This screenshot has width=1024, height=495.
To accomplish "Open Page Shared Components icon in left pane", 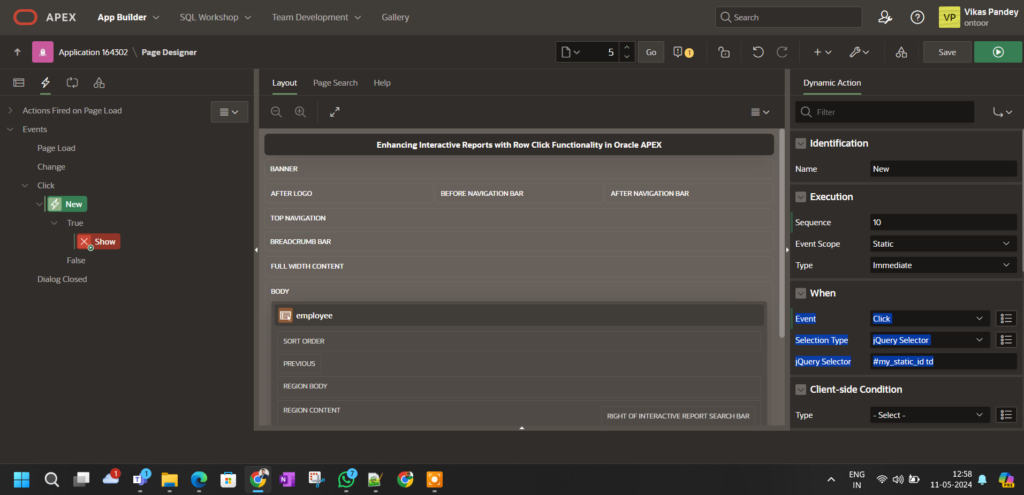I will pyautogui.click(x=99, y=83).
